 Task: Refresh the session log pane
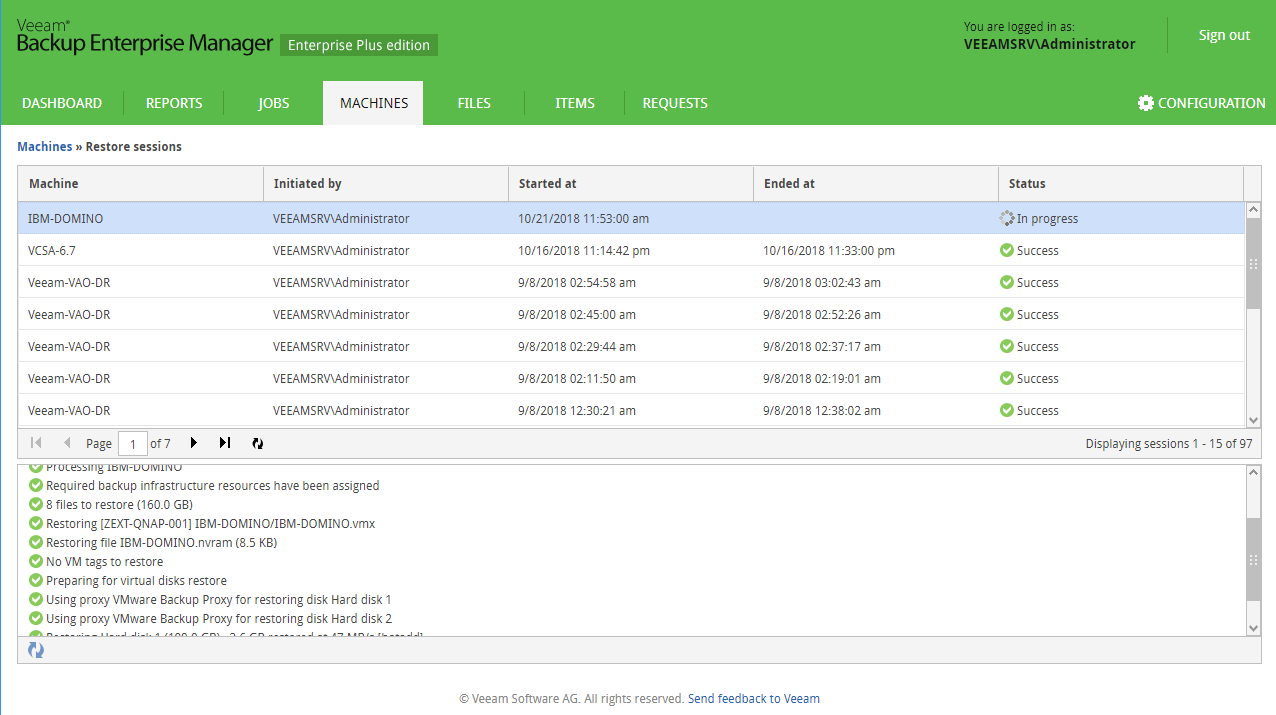(36, 650)
